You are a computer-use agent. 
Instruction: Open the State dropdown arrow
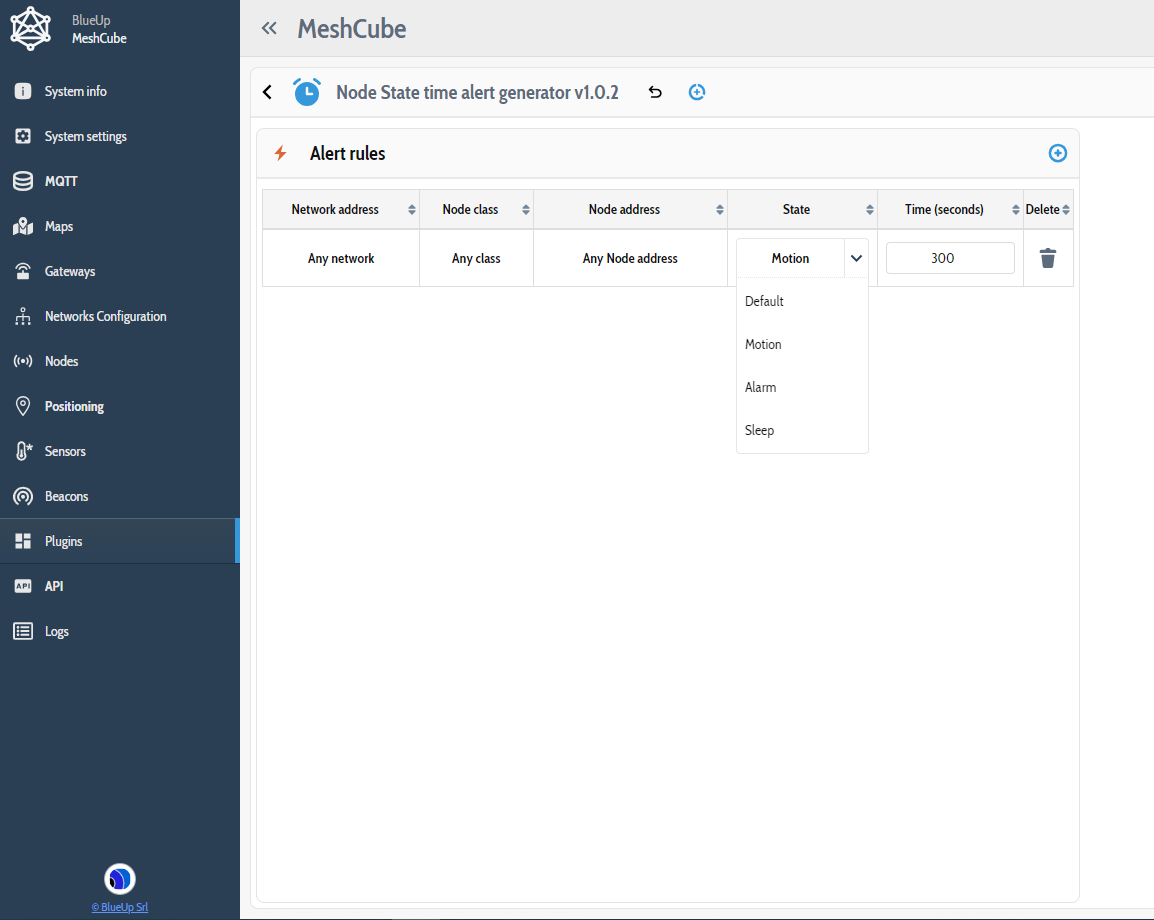coord(856,258)
